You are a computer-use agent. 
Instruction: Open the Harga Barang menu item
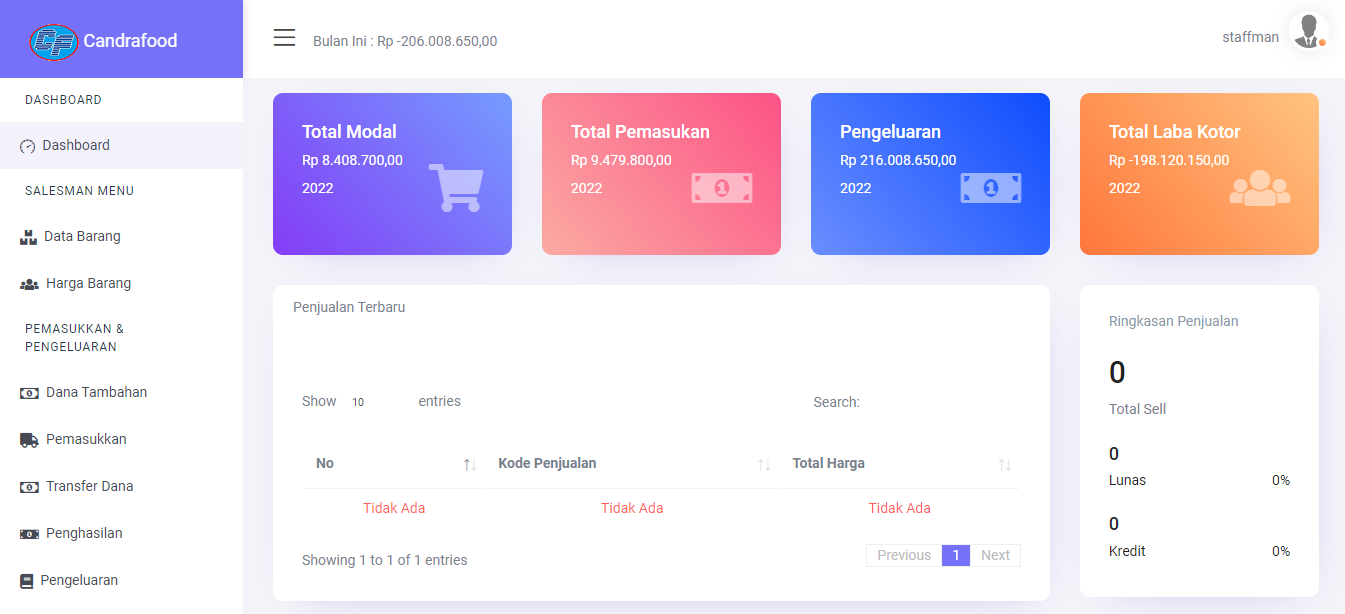pos(88,283)
